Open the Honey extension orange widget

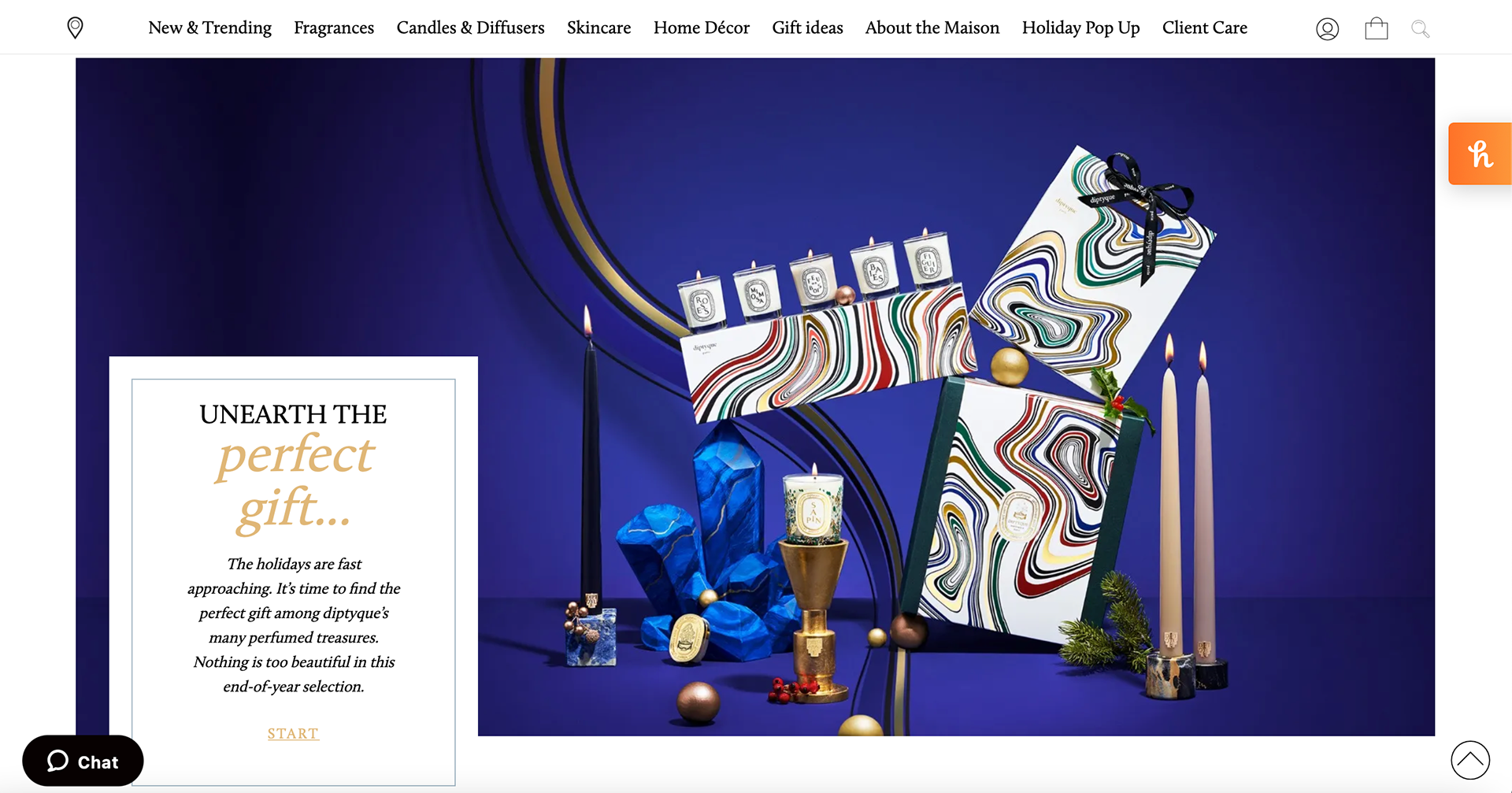pyautogui.click(x=1480, y=154)
